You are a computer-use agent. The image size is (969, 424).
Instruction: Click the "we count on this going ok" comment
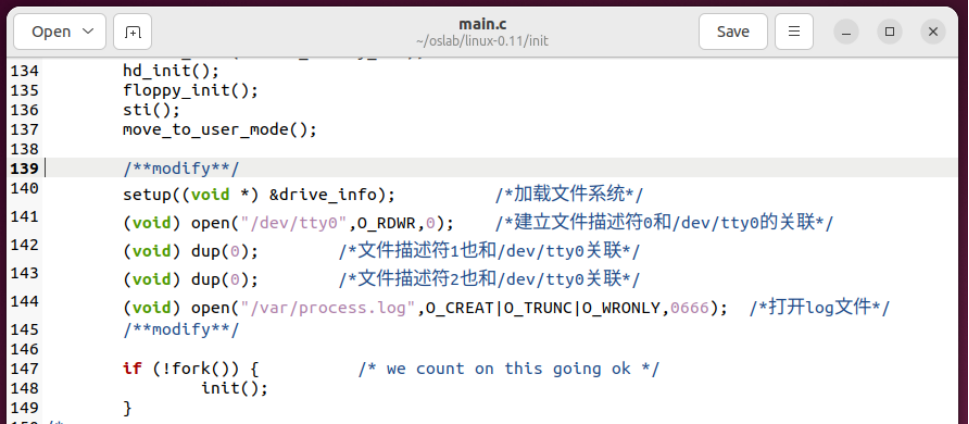pyautogui.click(x=509, y=369)
